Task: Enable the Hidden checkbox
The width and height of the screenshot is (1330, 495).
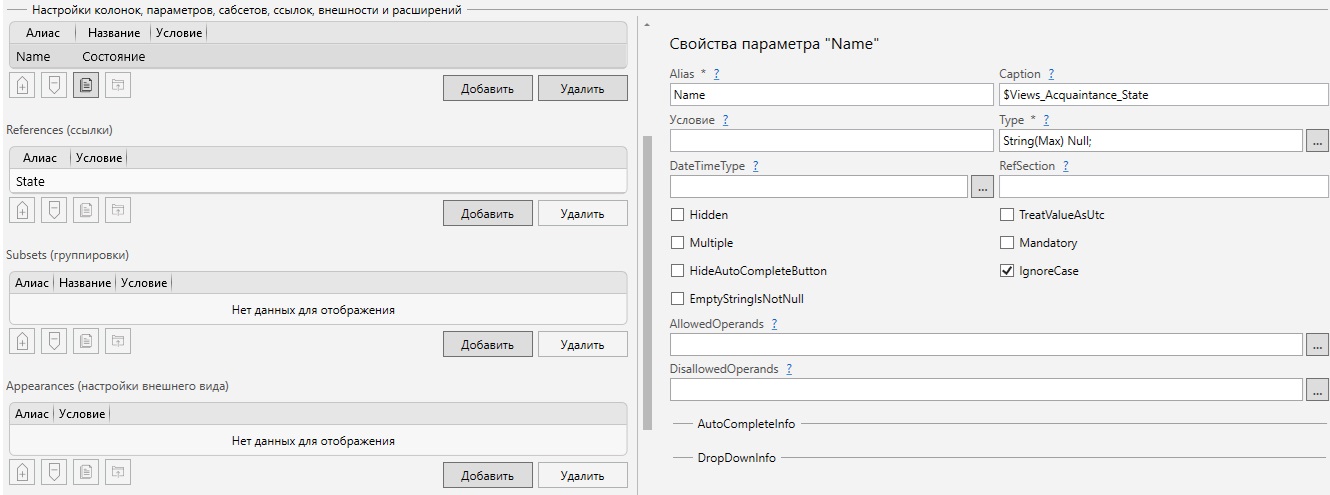Action: (678, 215)
